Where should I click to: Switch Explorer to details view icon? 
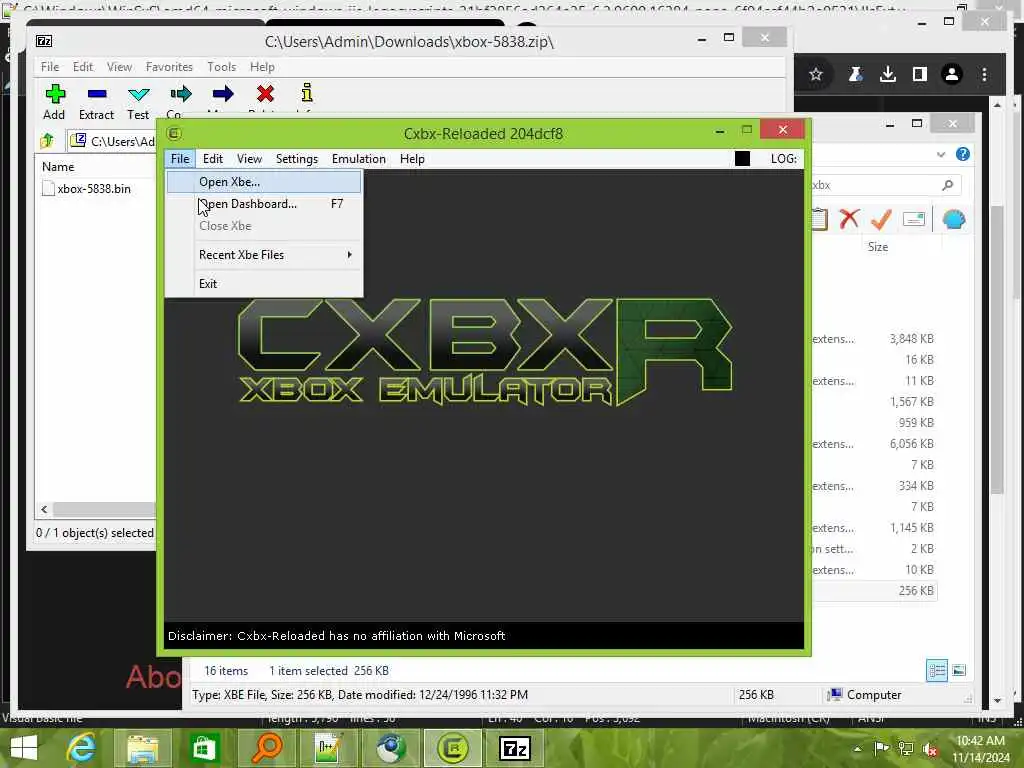[936, 671]
